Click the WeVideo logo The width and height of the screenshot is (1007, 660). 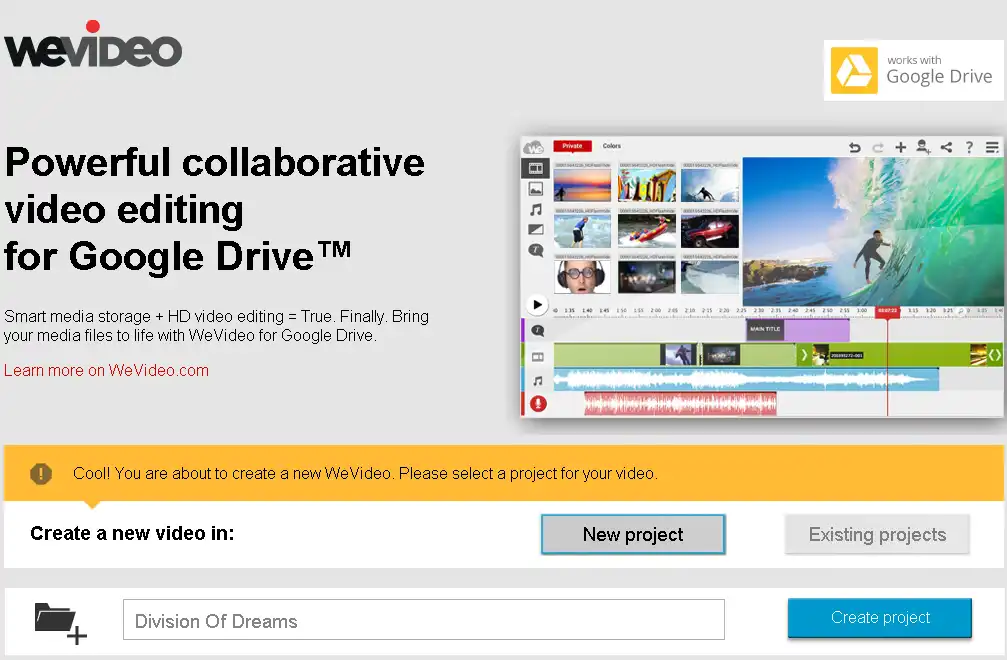tap(93, 44)
